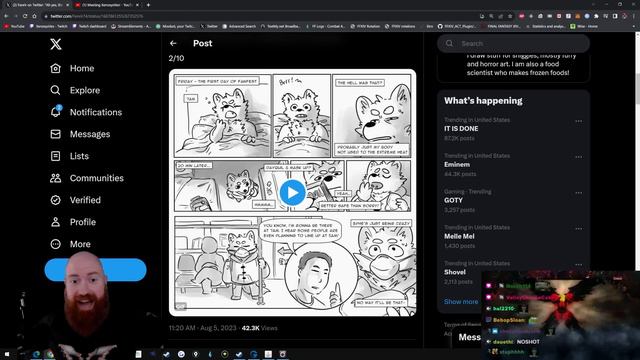Viewport: 640px width, 360px height.
Task: Go back using the Post arrow
Action: [x=173, y=43]
